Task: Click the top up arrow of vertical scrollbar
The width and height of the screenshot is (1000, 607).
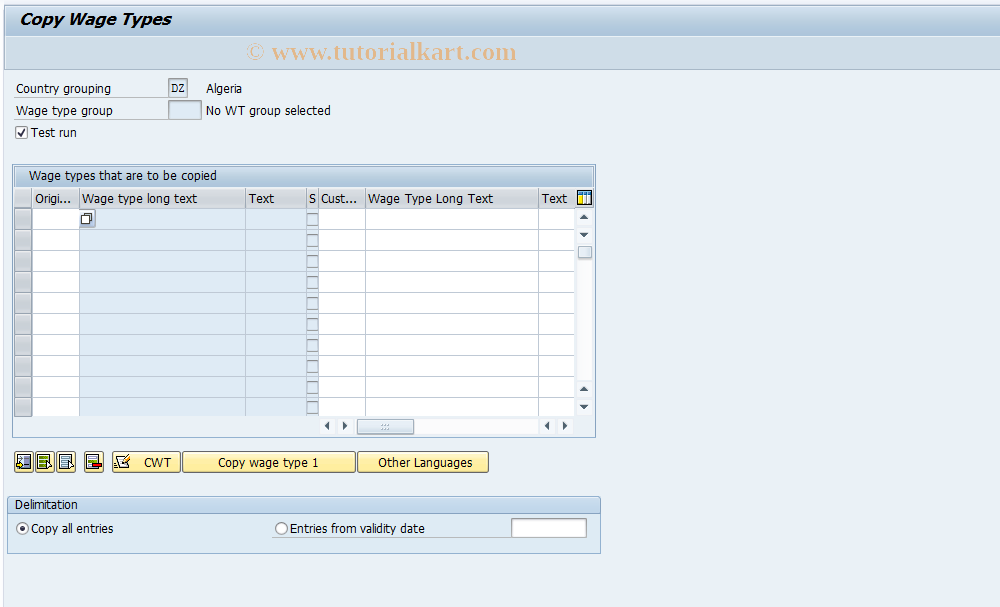Action: 584,217
